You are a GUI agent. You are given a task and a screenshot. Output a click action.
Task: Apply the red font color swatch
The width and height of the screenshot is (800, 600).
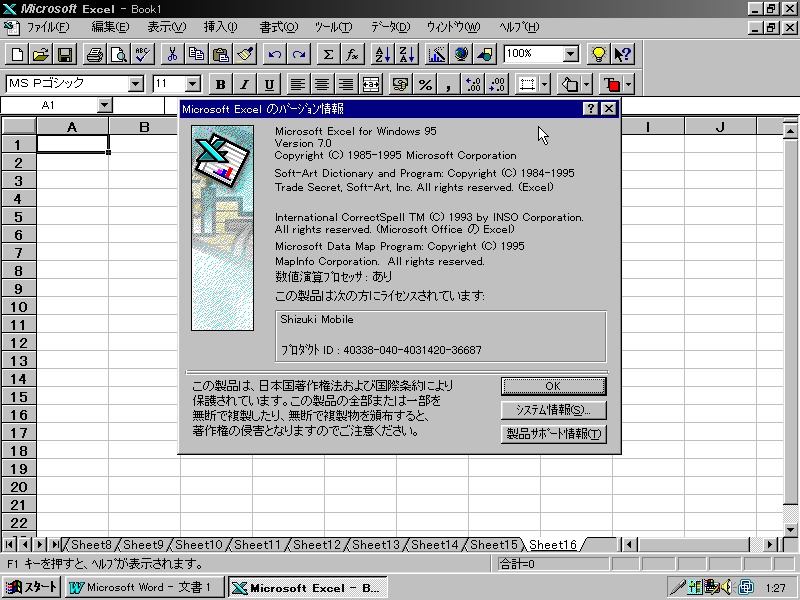click(612, 84)
